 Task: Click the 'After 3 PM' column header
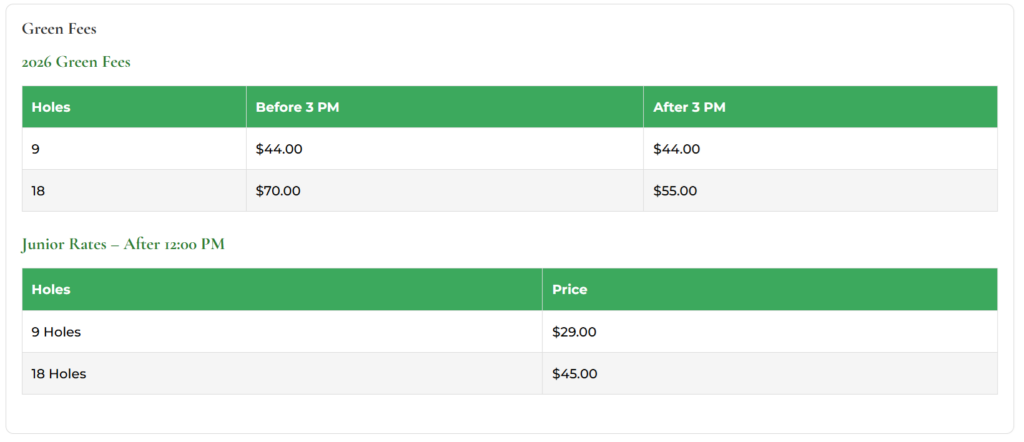tap(689, 107)
